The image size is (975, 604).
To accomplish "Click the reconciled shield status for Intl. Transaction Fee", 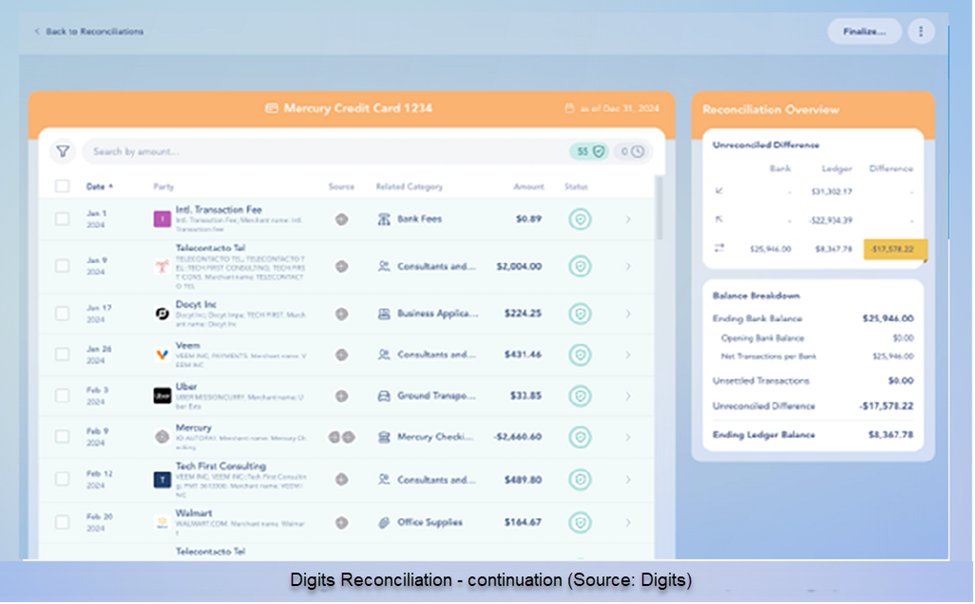I will pyautogui.click(x=580, y=219).
